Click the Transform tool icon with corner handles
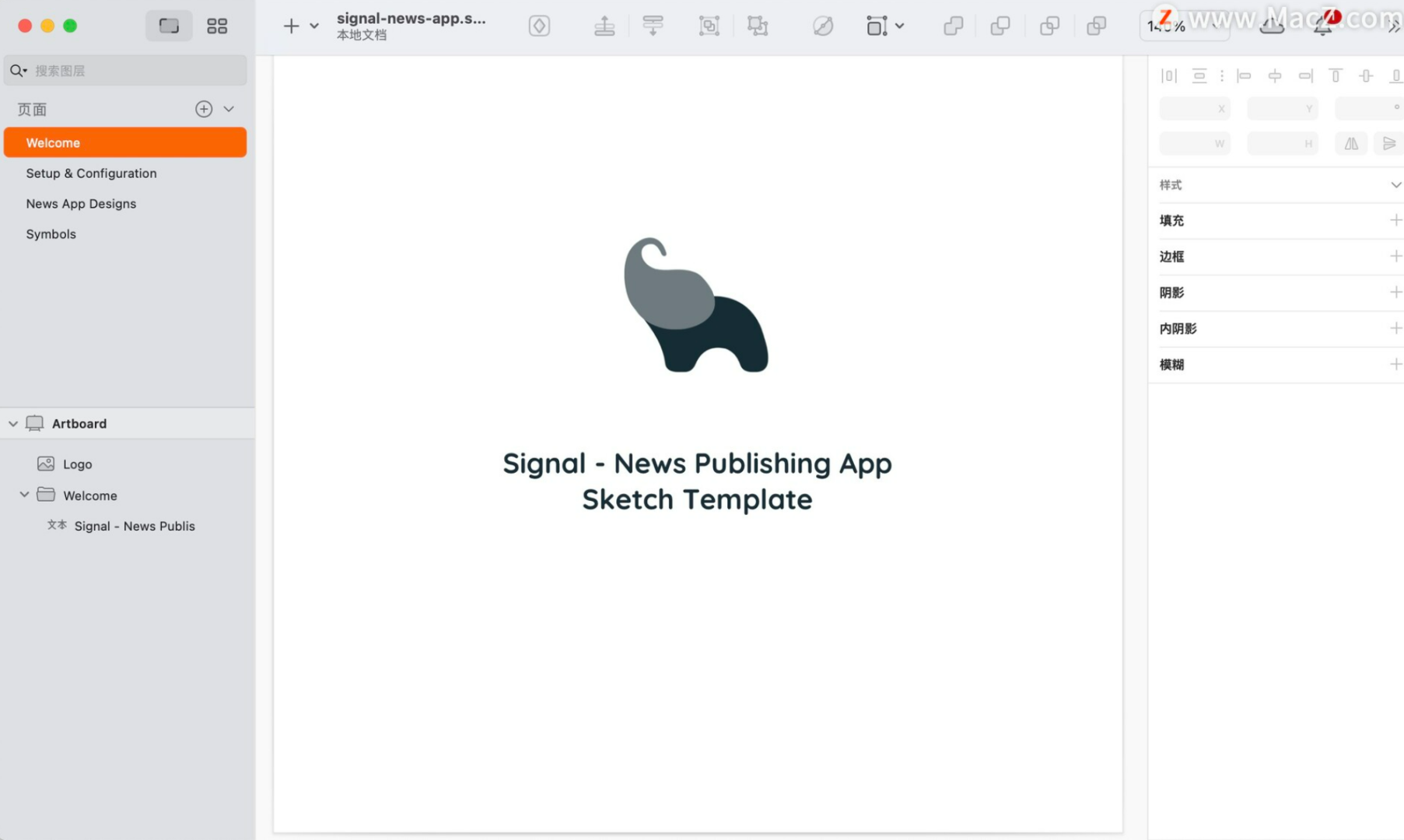1404x840 pixels. tap(877, 26)
